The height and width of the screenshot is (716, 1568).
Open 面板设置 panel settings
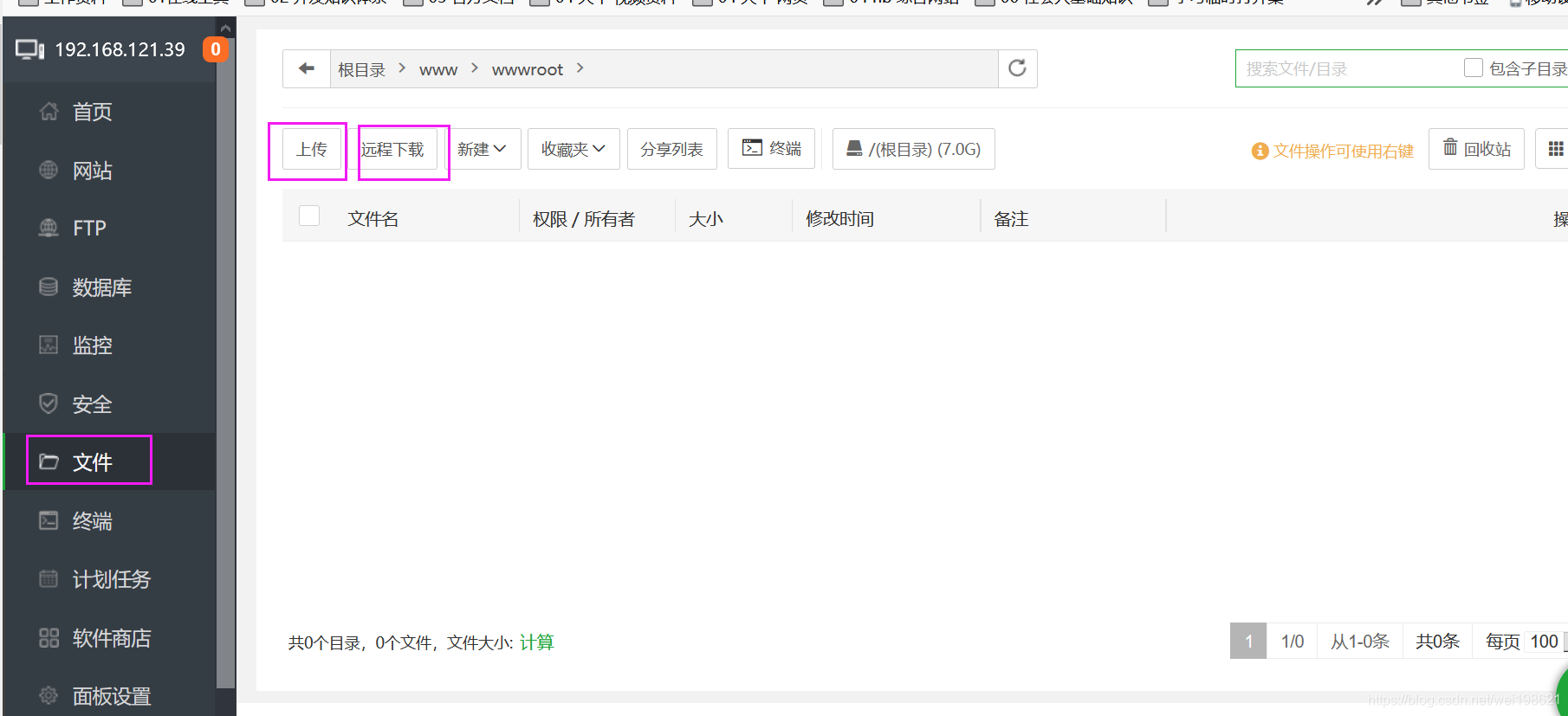pos(111,696)
